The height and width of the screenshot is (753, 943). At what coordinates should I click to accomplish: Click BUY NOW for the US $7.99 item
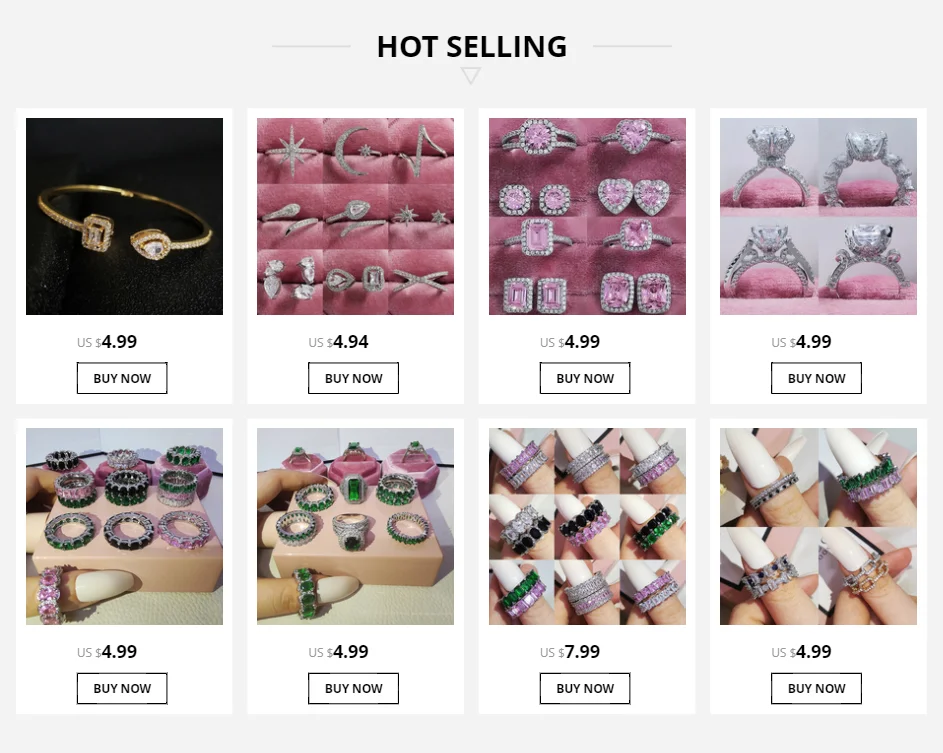tap(585, 688)
